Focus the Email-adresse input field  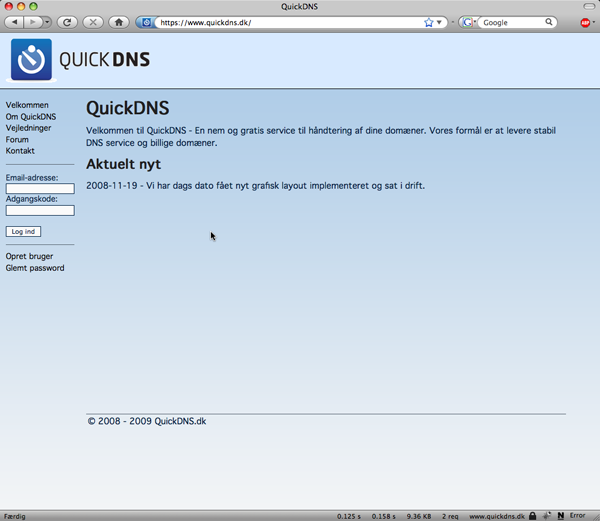tap(40, 189)
